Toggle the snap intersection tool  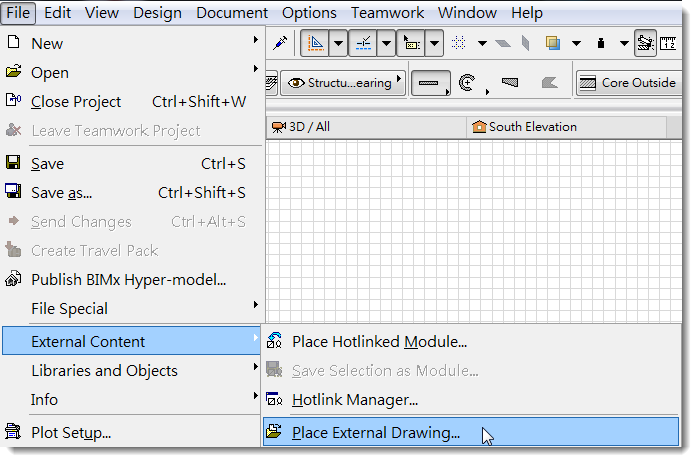363,43
